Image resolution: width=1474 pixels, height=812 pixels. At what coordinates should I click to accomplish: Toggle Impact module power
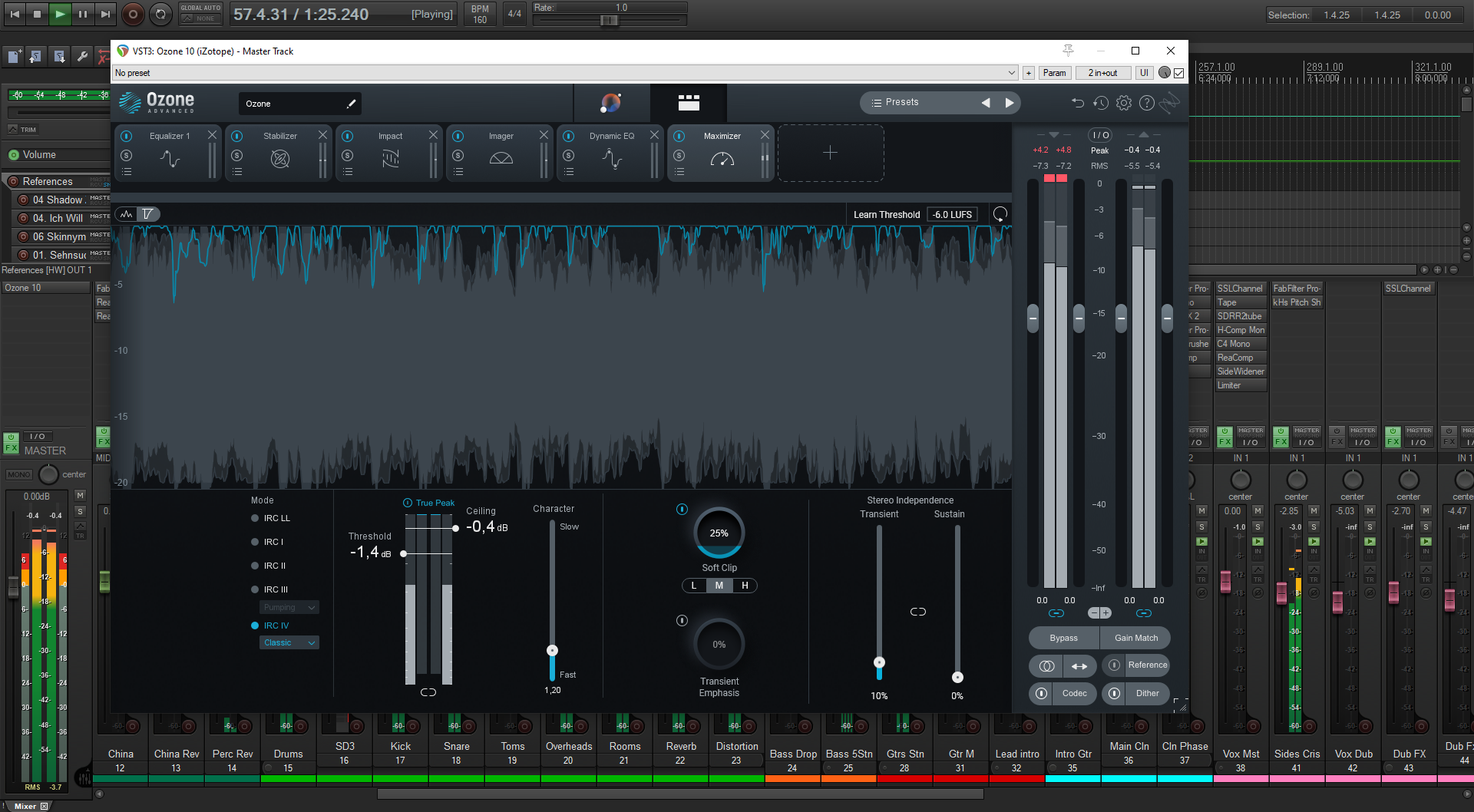click(x=348, y=136)
